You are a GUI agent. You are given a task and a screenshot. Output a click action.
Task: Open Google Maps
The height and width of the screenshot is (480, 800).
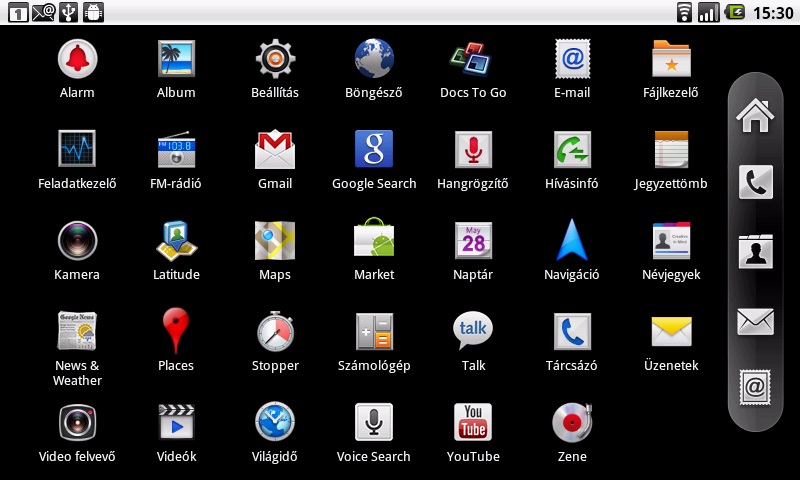pyautogui.click(x=275, y=242)
